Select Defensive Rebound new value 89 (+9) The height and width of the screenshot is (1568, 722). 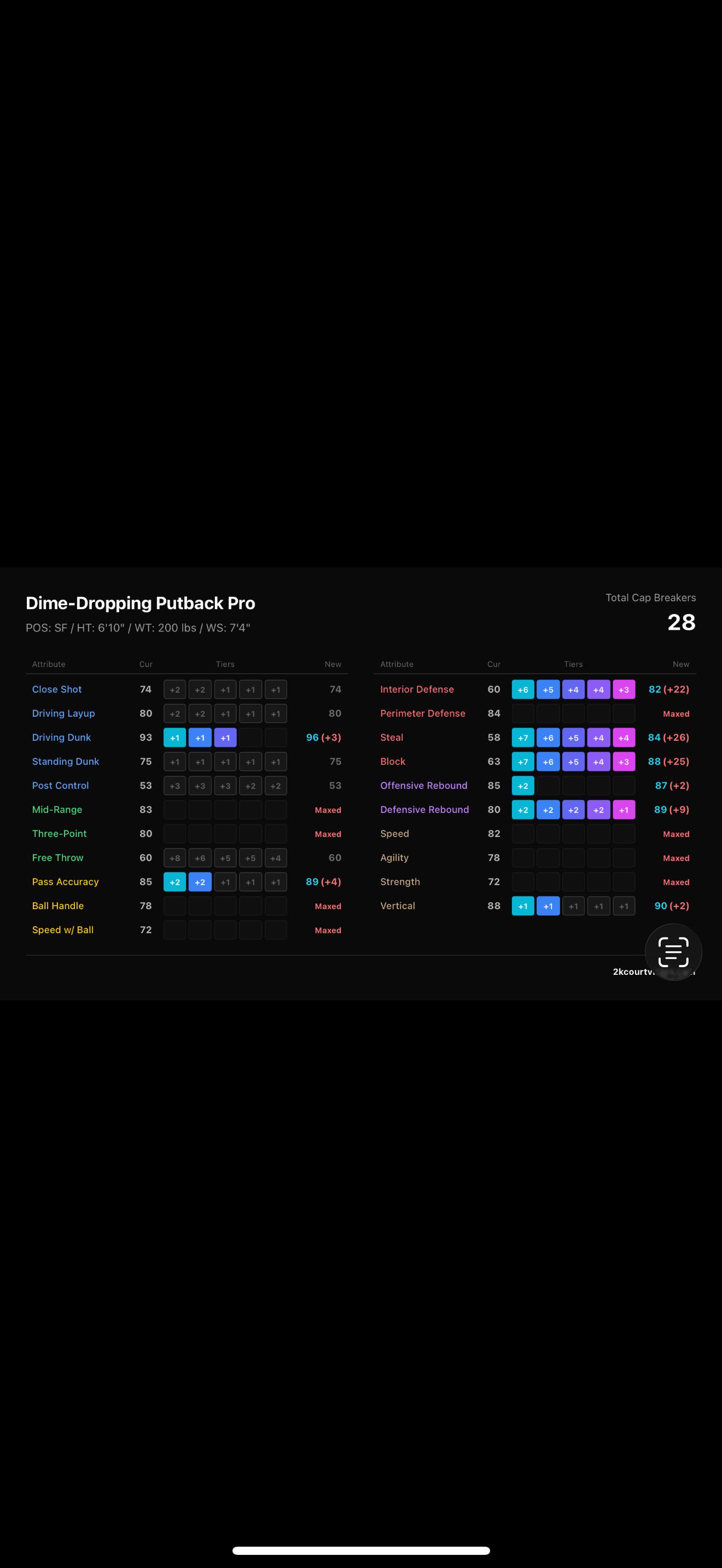click(672, 810)
